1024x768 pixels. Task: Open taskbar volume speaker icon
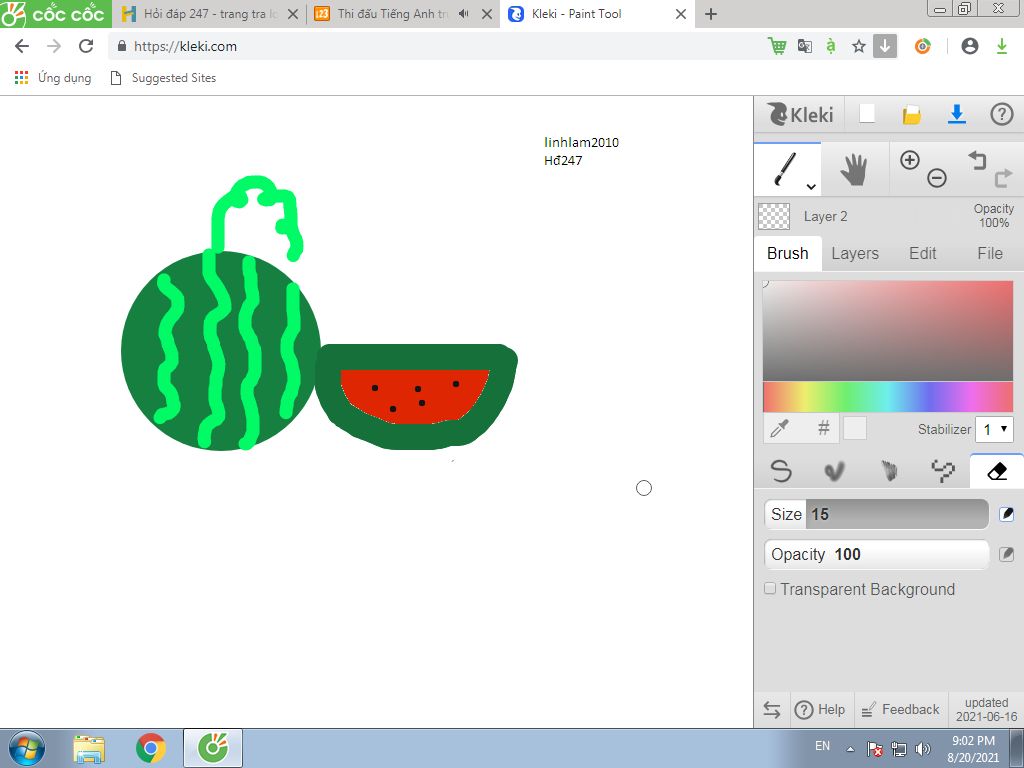[x=923, y=748]
